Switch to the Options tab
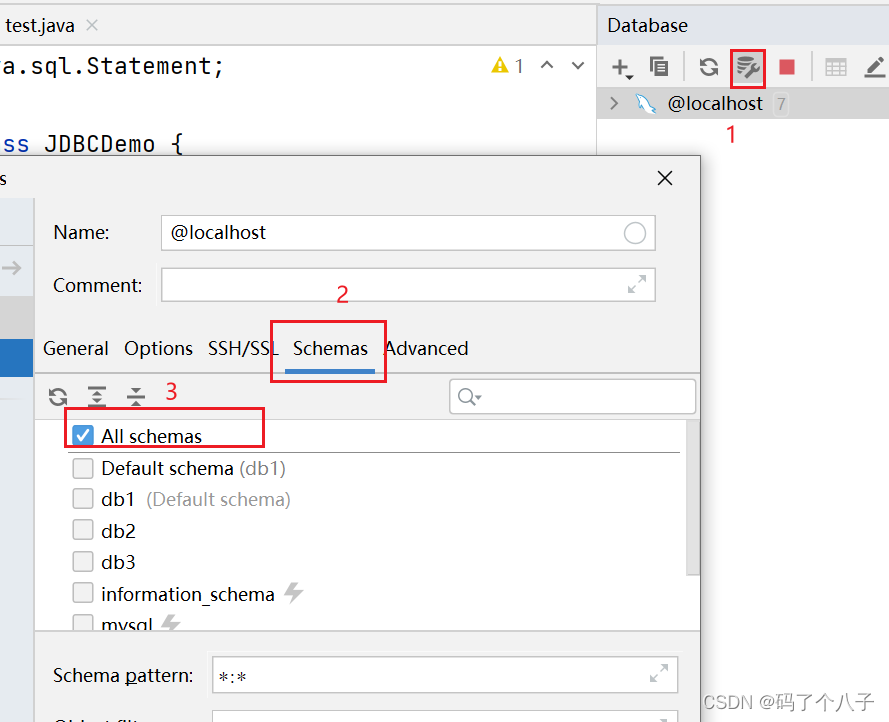Viewport: 889px width, 722px height. (158, 348)
